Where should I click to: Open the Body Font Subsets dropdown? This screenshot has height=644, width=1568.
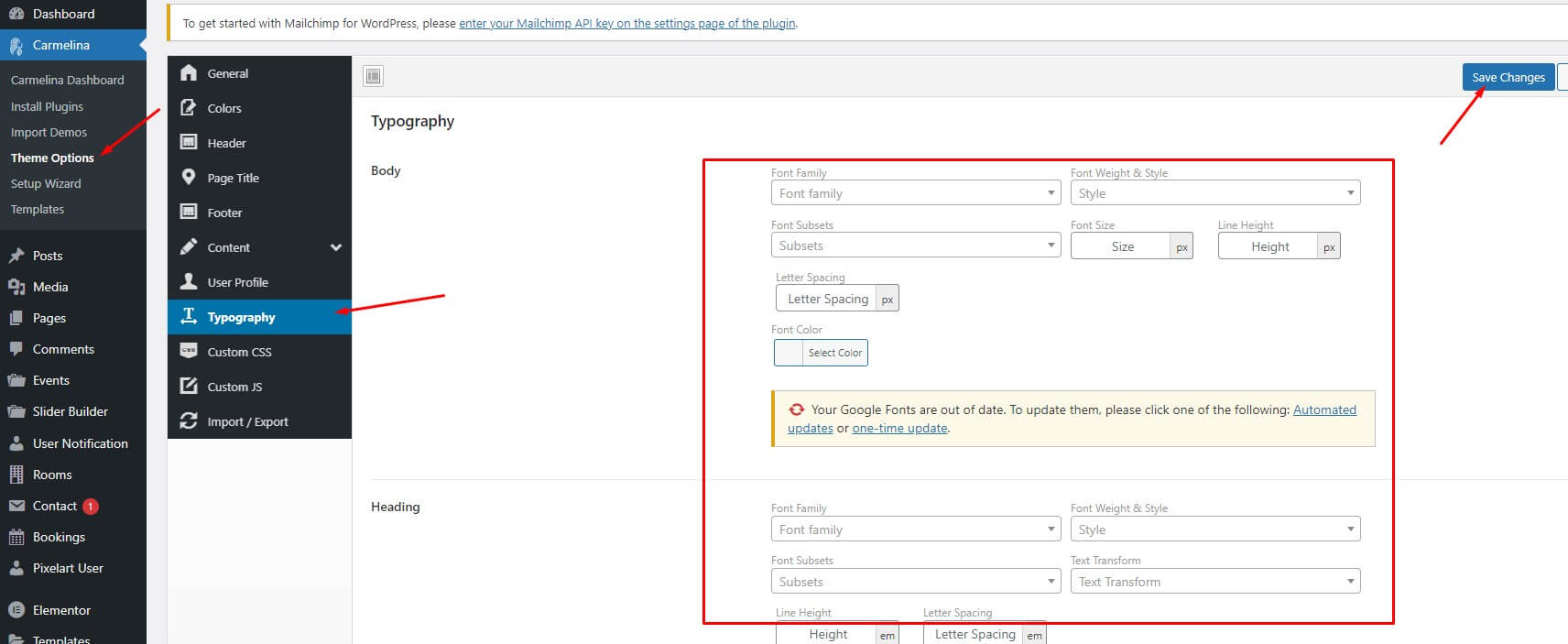[915, 246]
